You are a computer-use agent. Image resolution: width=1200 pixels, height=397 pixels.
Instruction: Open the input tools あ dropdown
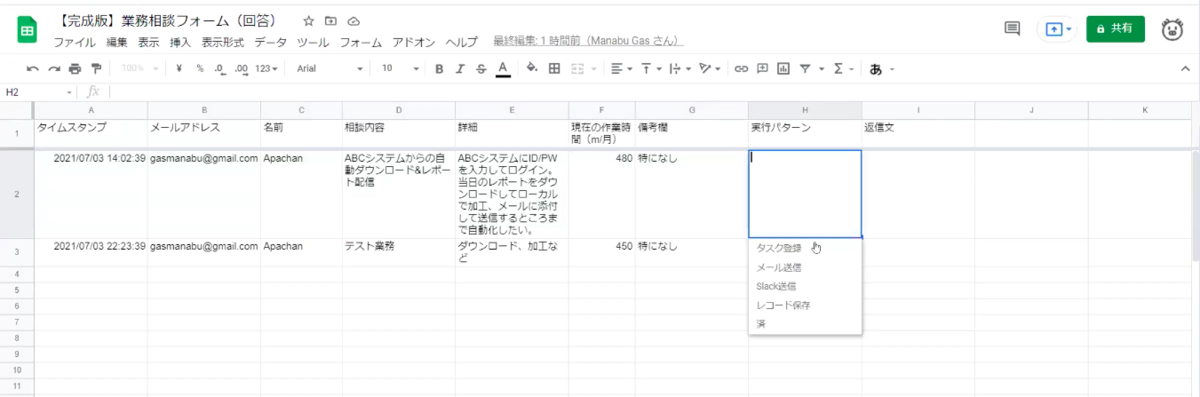(881, 69)
